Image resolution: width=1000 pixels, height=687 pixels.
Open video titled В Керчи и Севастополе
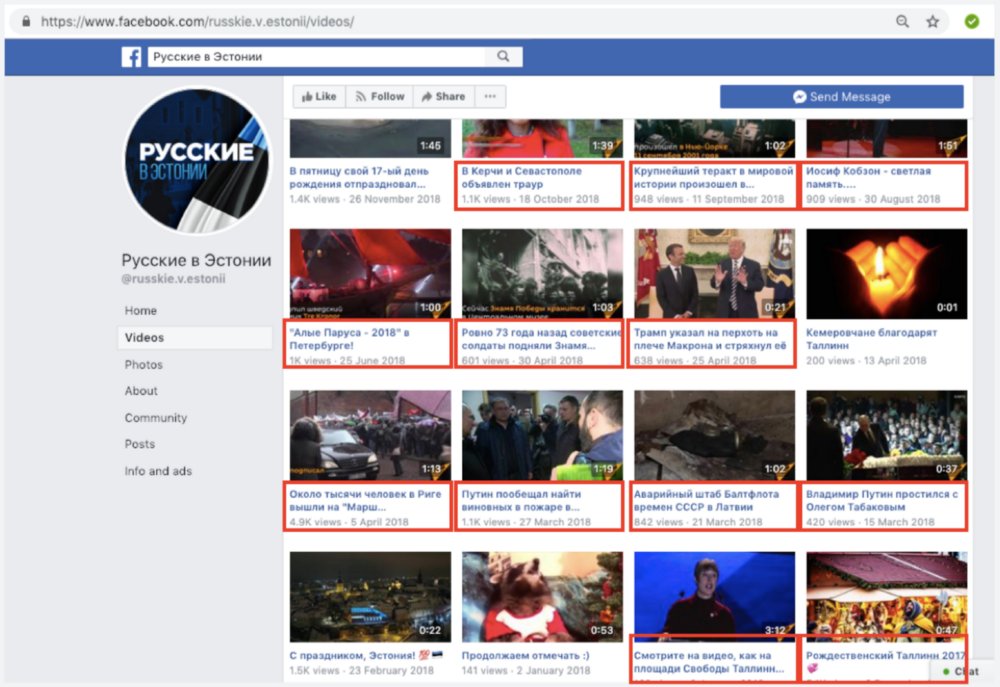pos(522,177)
